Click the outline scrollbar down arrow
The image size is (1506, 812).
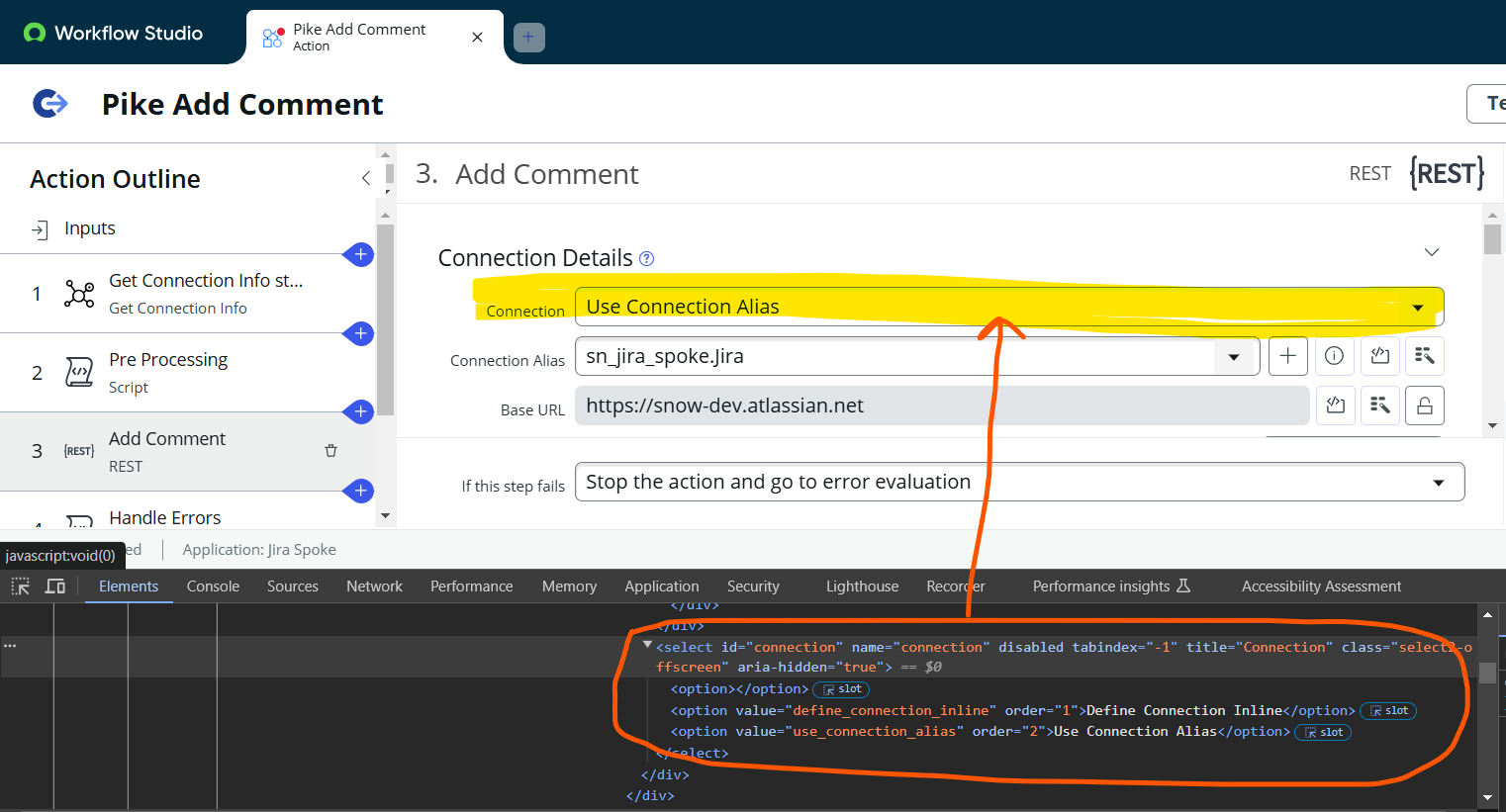pos(386,516)
